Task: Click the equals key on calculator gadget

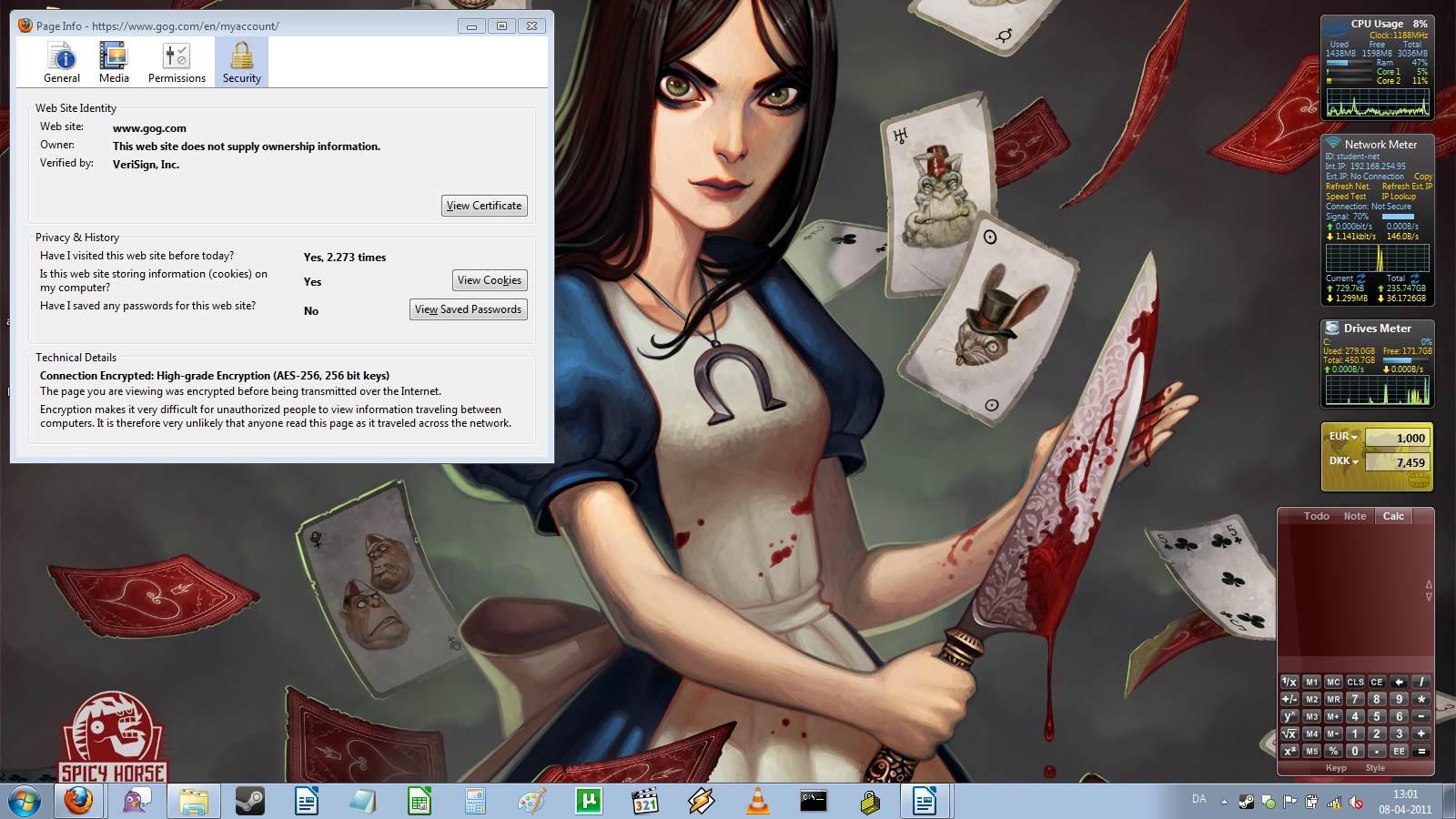Action: 1421,751
